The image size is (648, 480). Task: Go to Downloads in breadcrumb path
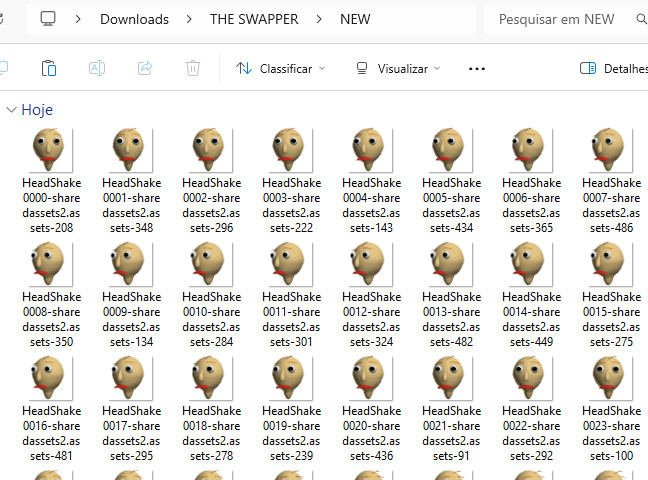(134, 19)
